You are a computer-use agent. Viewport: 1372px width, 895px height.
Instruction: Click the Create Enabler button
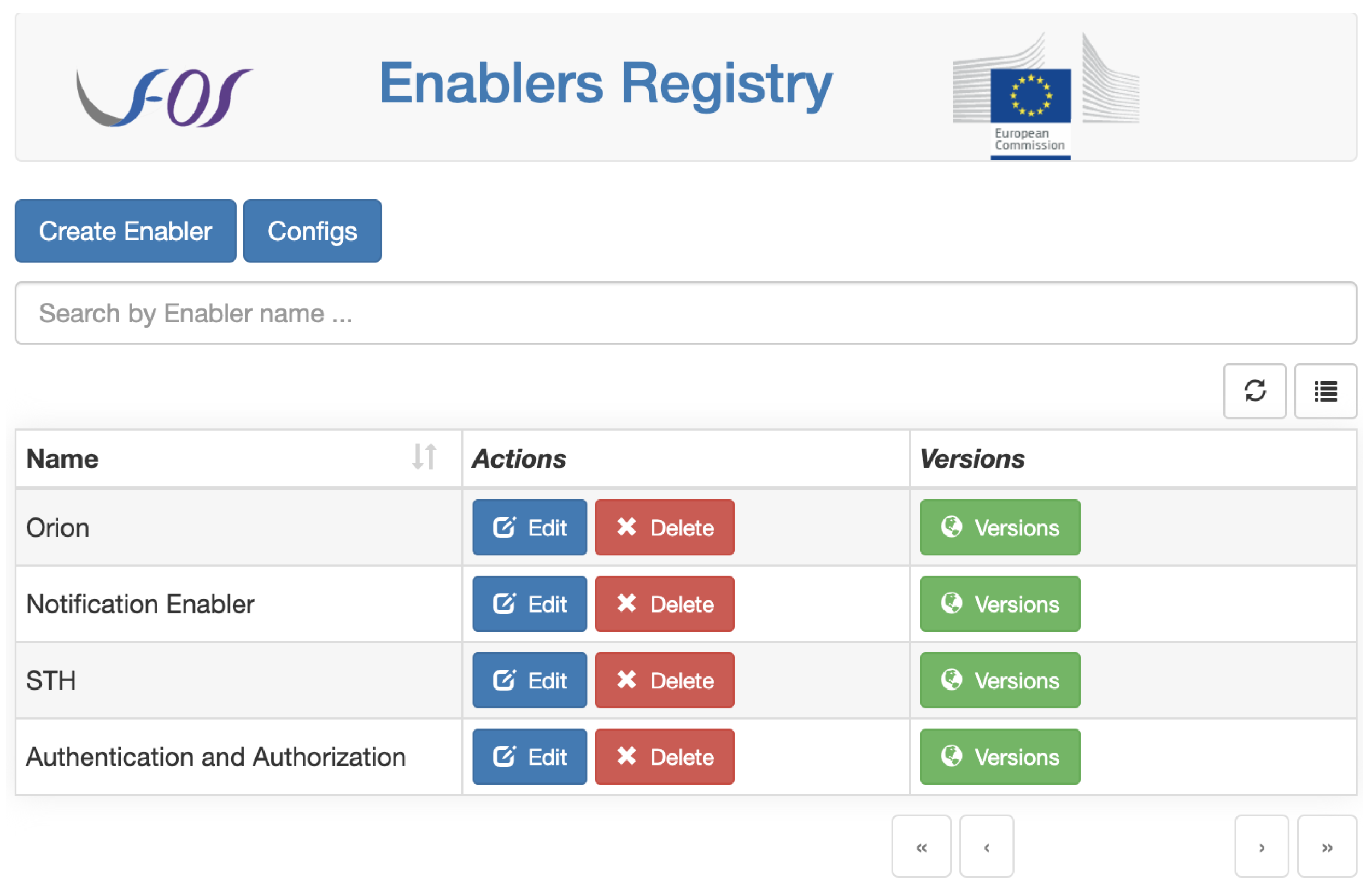(x=125, y=231)
